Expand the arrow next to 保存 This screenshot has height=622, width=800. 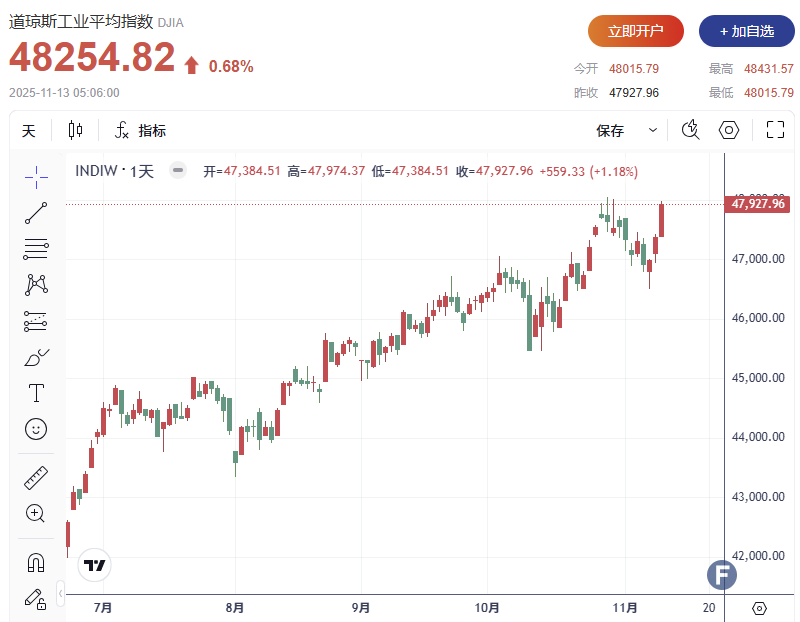[x=653, y=131]
